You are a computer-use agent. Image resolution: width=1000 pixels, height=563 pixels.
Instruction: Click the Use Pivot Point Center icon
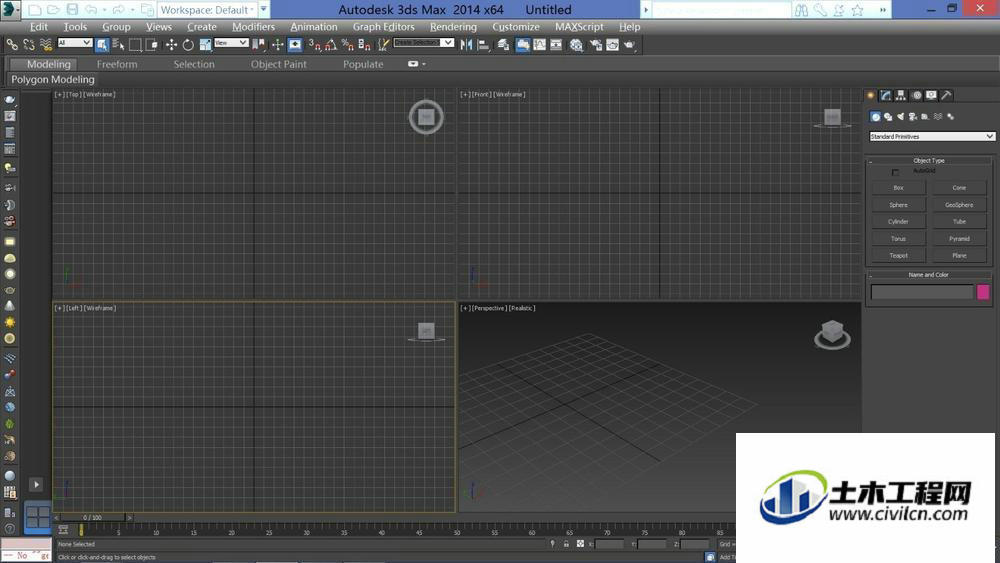click(x=258, y=45)
